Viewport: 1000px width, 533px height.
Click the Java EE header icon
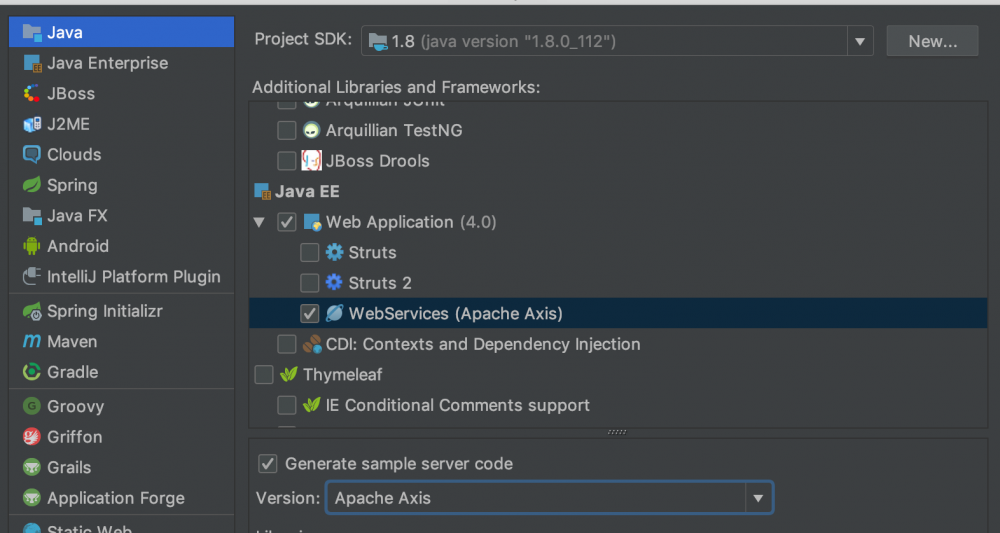[x=263, y=191]
